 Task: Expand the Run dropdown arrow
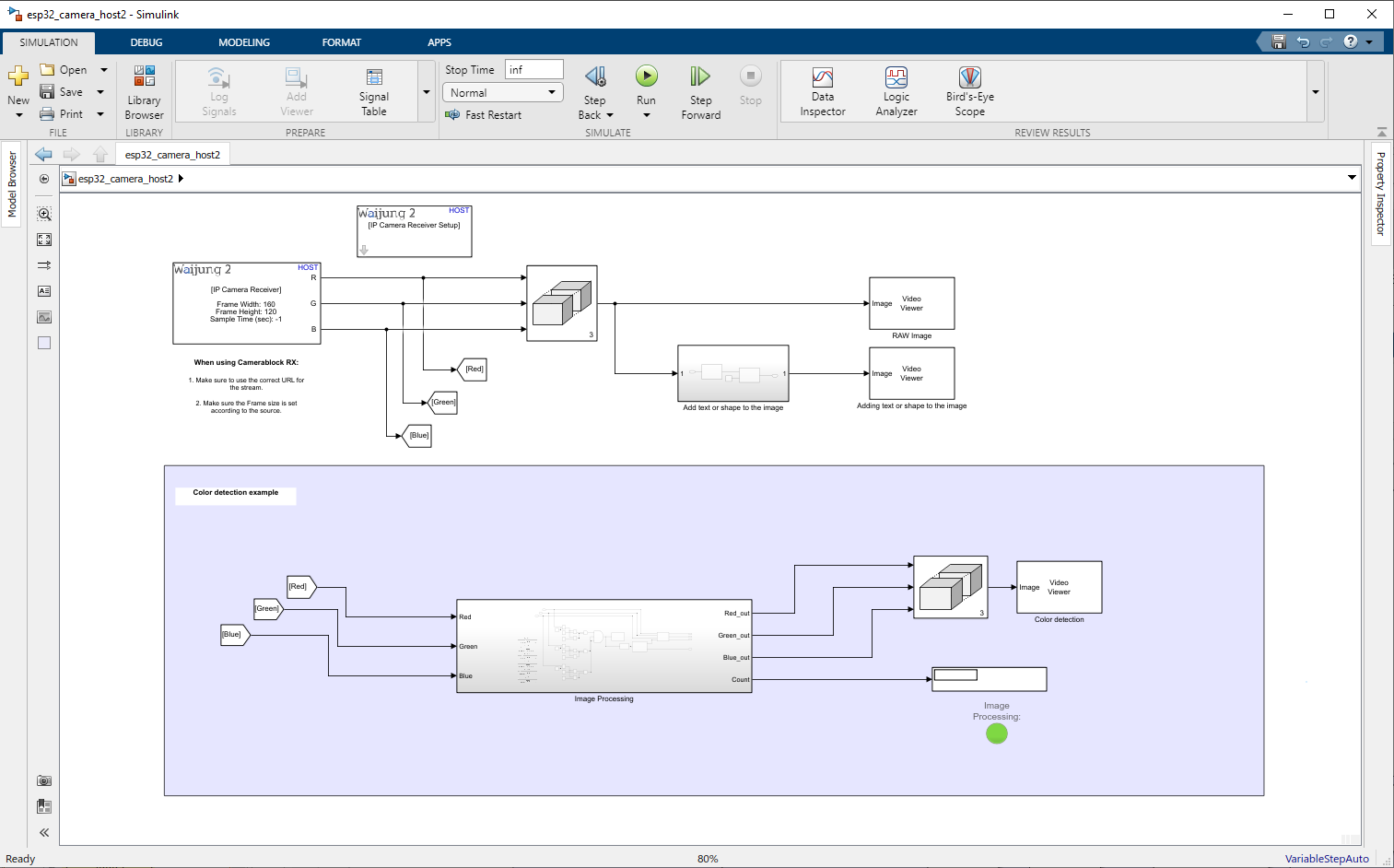click(647, 115)
